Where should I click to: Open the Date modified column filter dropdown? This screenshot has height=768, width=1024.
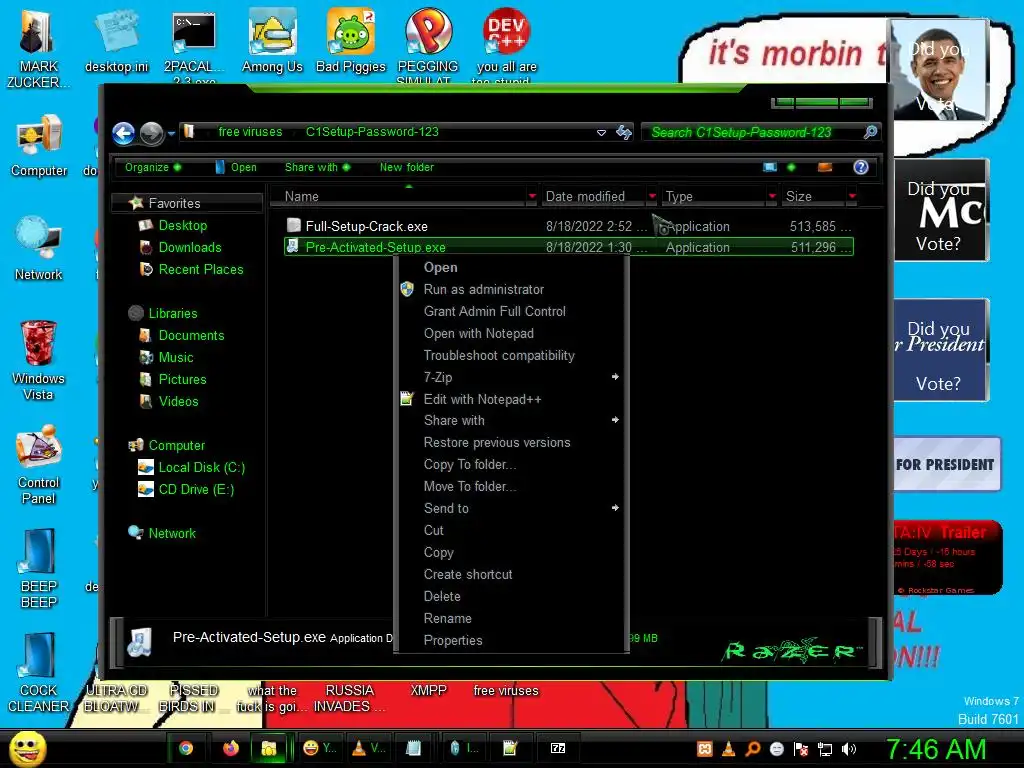point(652,196)
